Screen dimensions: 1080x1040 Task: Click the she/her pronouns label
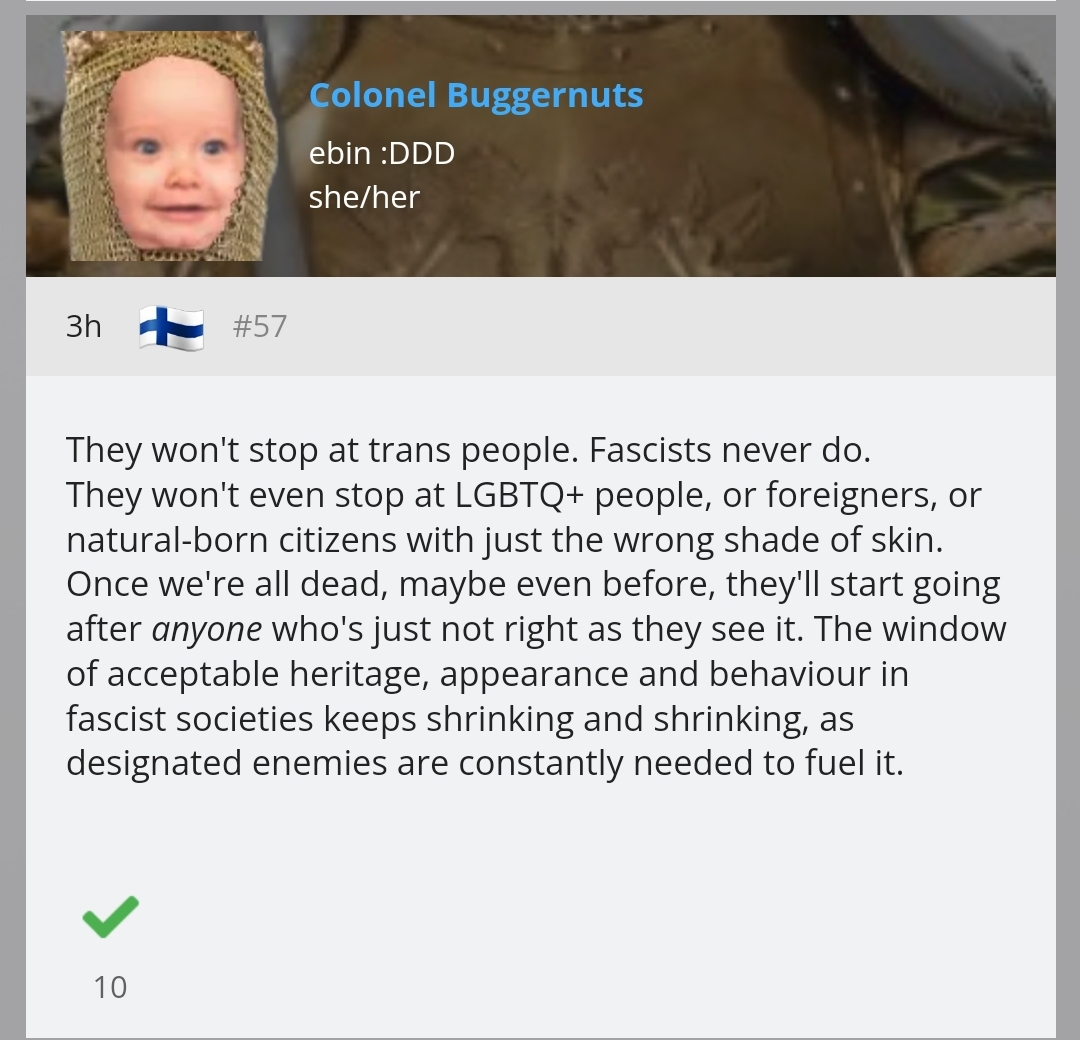364,198
